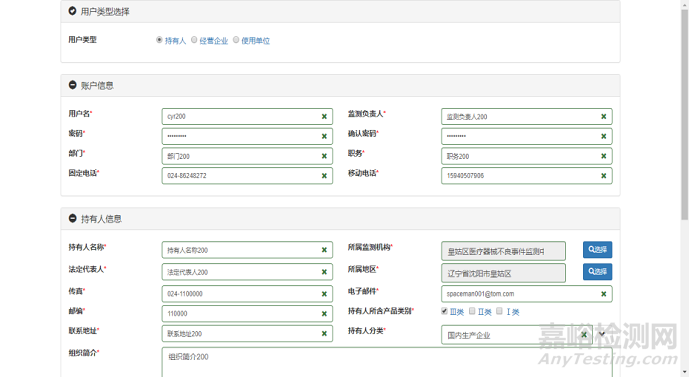Clear the 职务 field using its X icon
The height and width of the screenshot is (377, 689).
pyautogui.click(x=604, y=156)
